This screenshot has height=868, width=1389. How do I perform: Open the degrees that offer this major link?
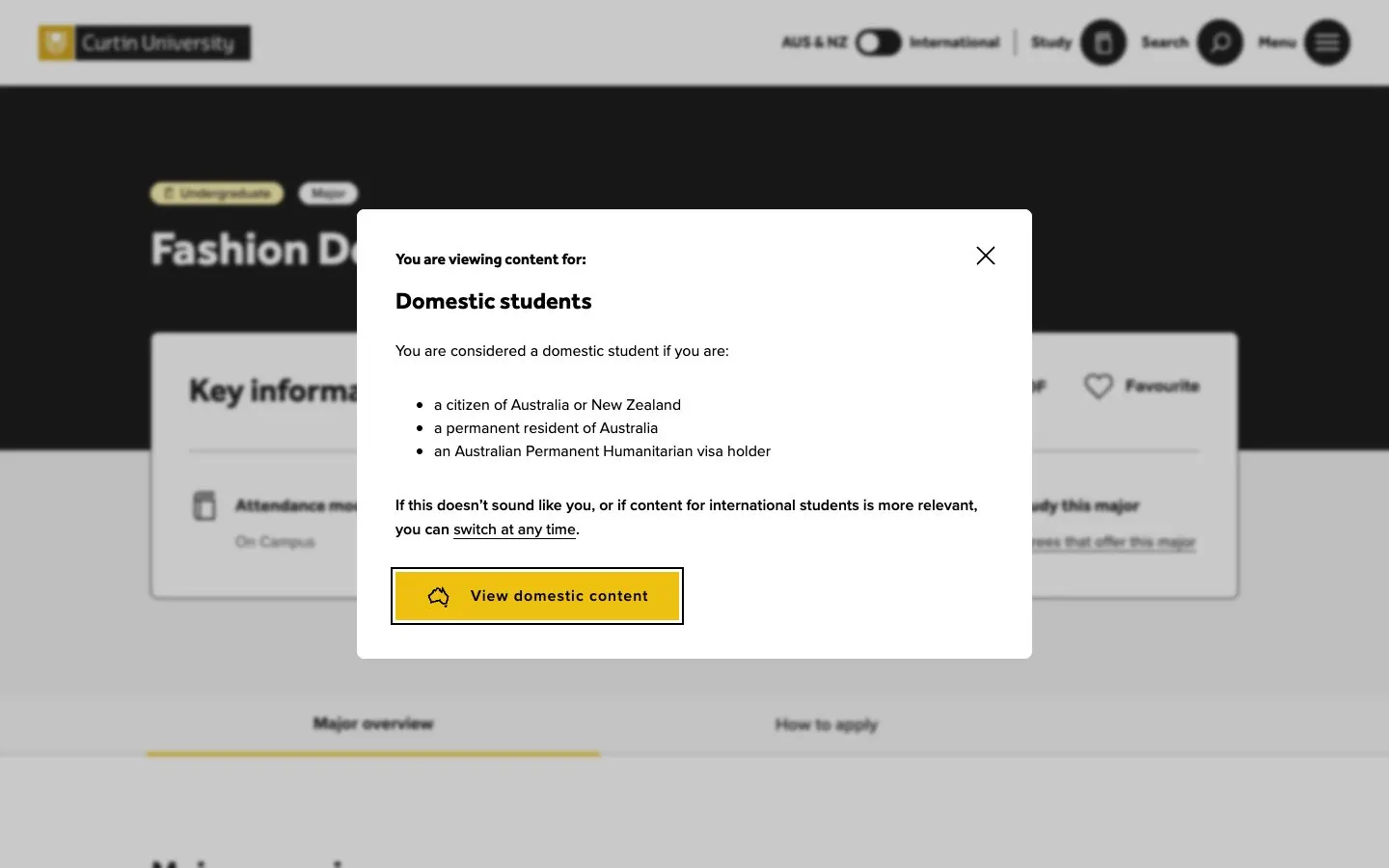tap(1113, 542)
